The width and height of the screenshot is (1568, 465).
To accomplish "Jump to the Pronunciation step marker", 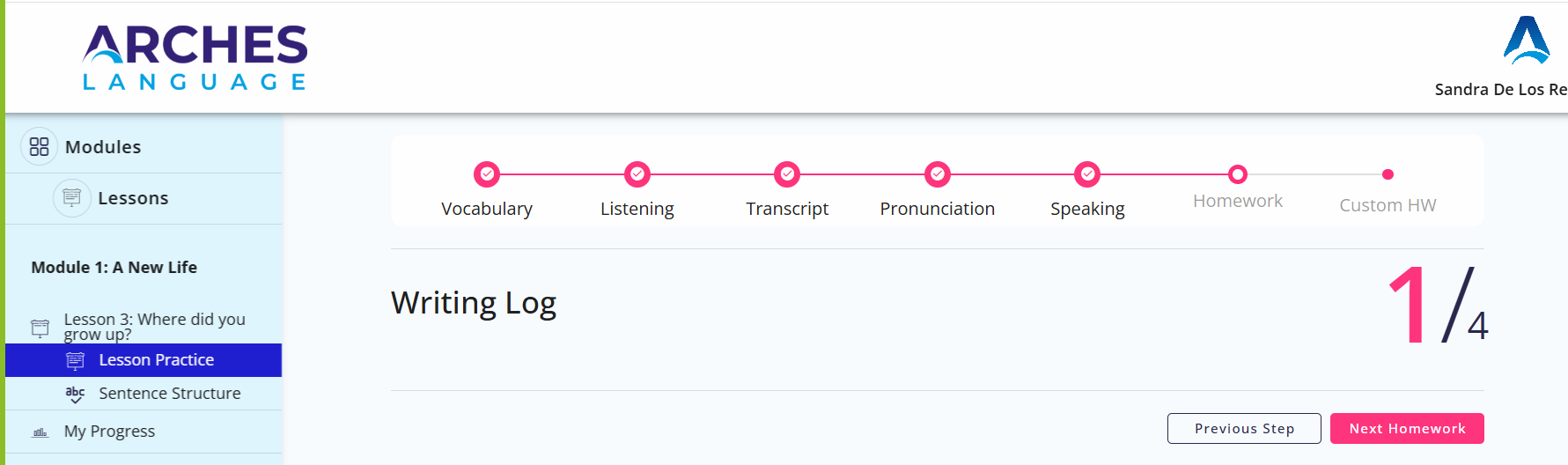I will point(938,174).
